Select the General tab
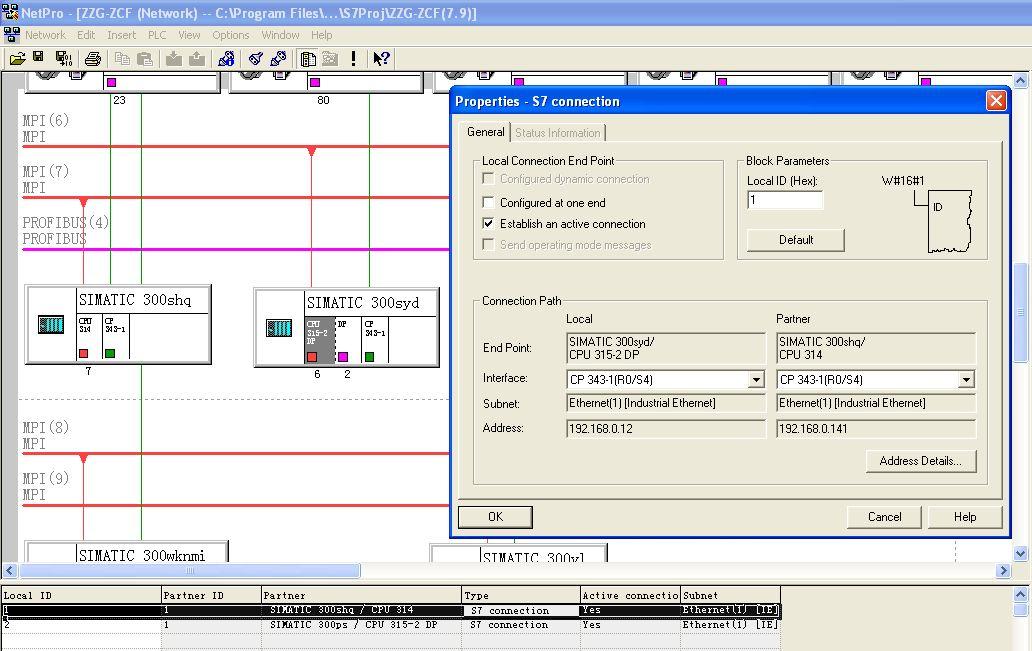1032x651 pixels. coord(486,132)
